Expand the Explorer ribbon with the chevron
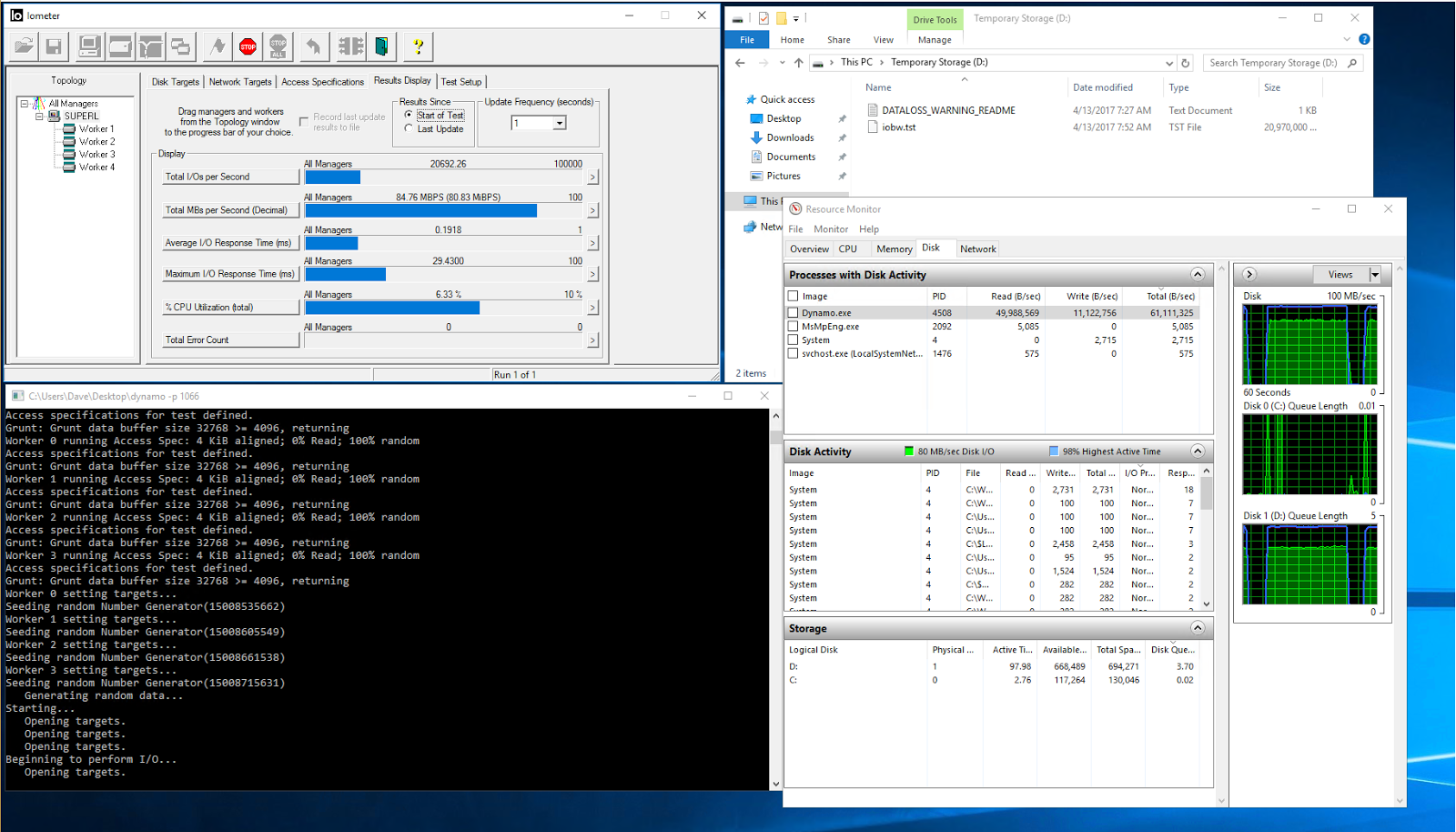The width and height of the screenshot is (1456, 832). [x=1347, y=39]
